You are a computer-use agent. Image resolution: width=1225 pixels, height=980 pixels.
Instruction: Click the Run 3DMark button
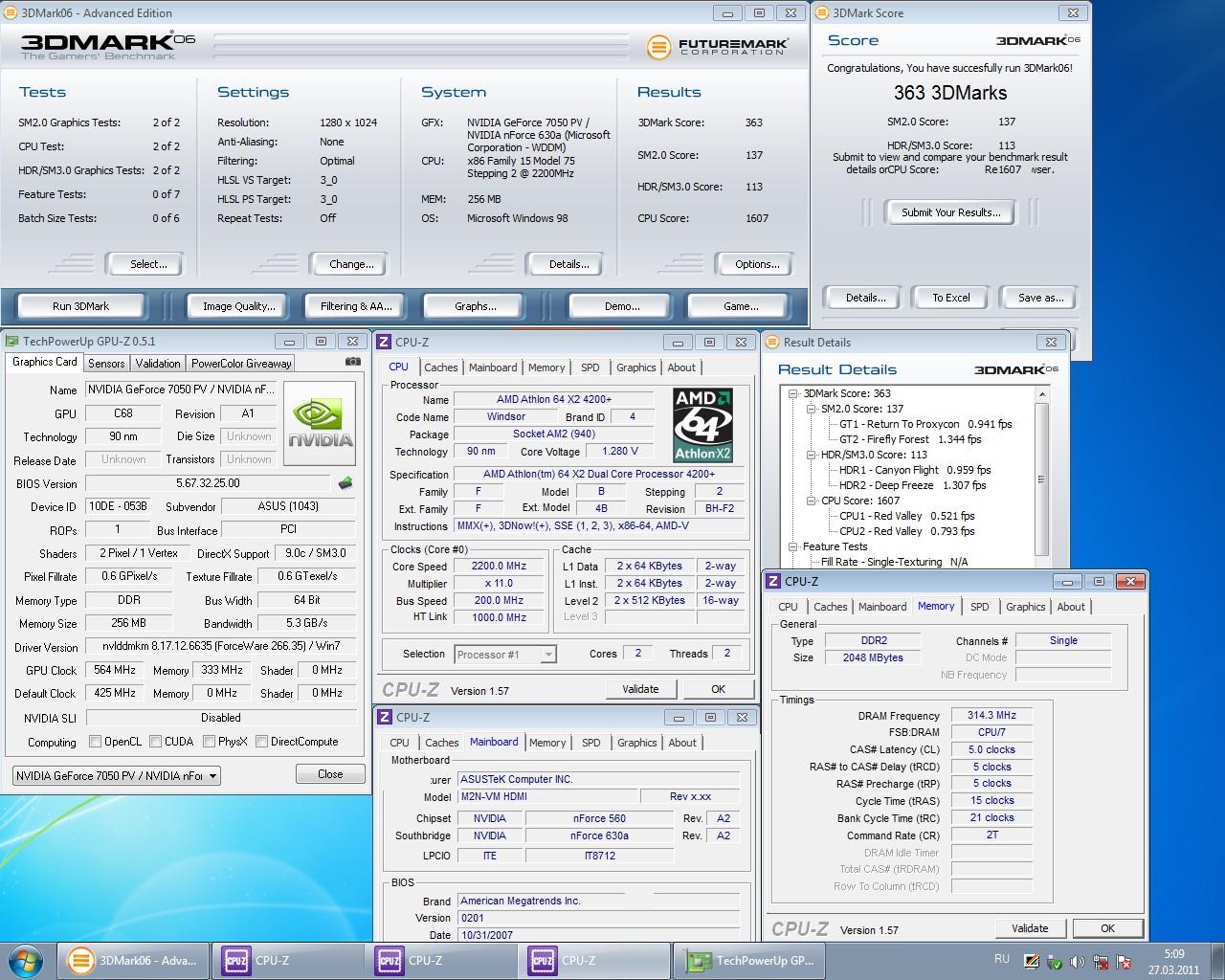(81, 306)
